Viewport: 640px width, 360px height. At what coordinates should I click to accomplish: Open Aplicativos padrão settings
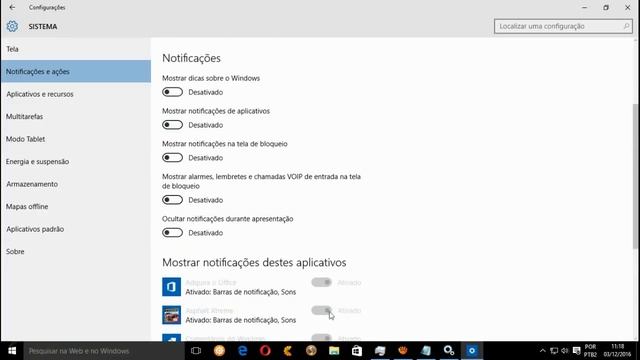click(76, 229)
